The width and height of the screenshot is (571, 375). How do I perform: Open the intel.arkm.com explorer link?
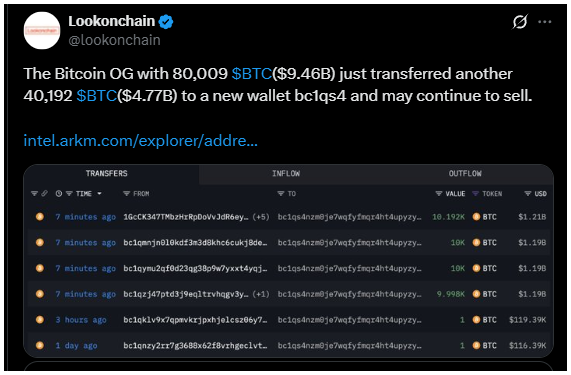[141, 141]
